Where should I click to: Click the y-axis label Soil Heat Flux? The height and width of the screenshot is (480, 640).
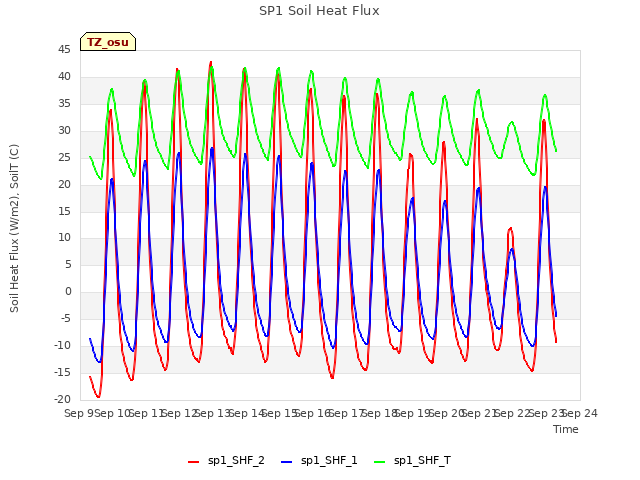(x=14, y=228)
